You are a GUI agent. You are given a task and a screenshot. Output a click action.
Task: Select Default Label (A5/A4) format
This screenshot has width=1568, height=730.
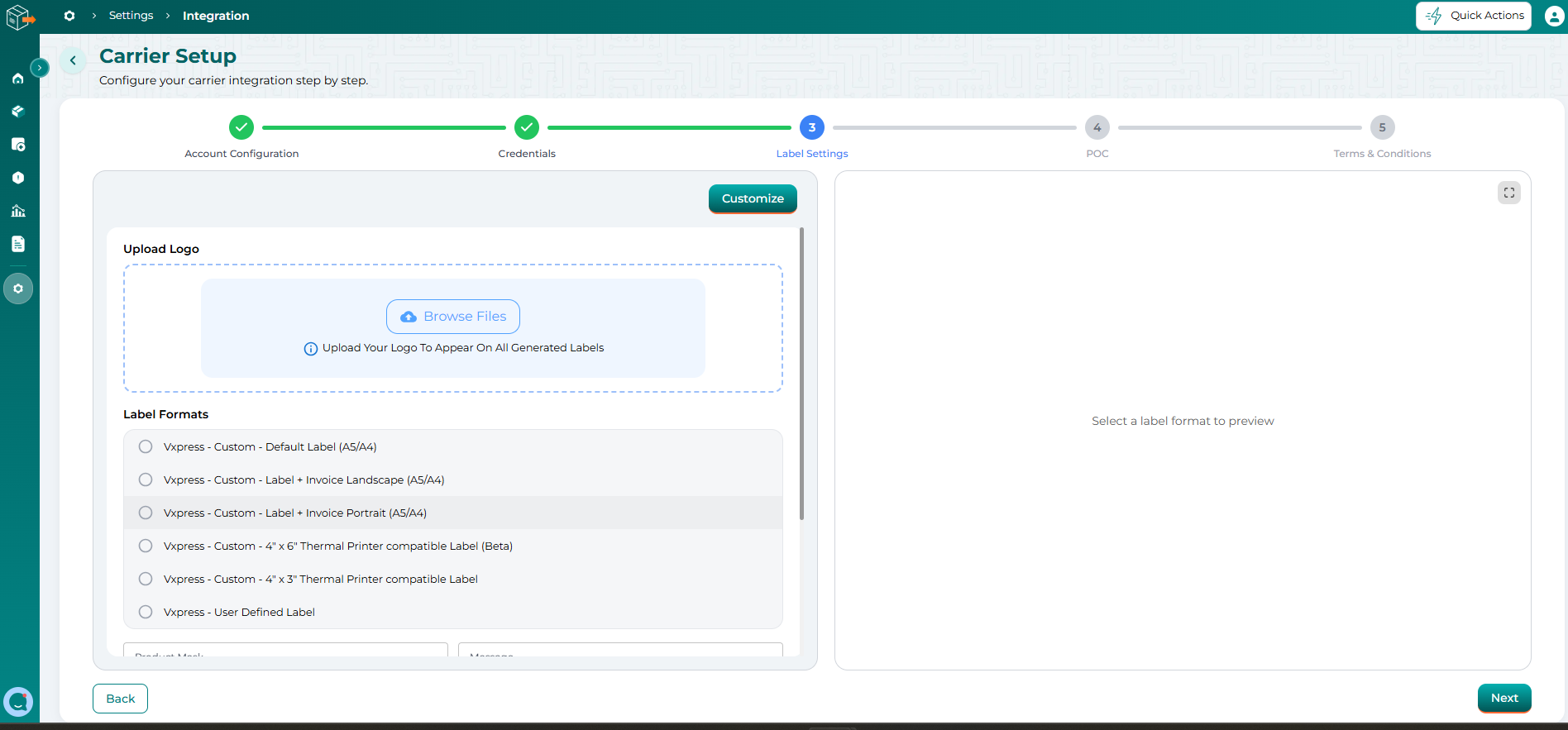tap(453, 446)
